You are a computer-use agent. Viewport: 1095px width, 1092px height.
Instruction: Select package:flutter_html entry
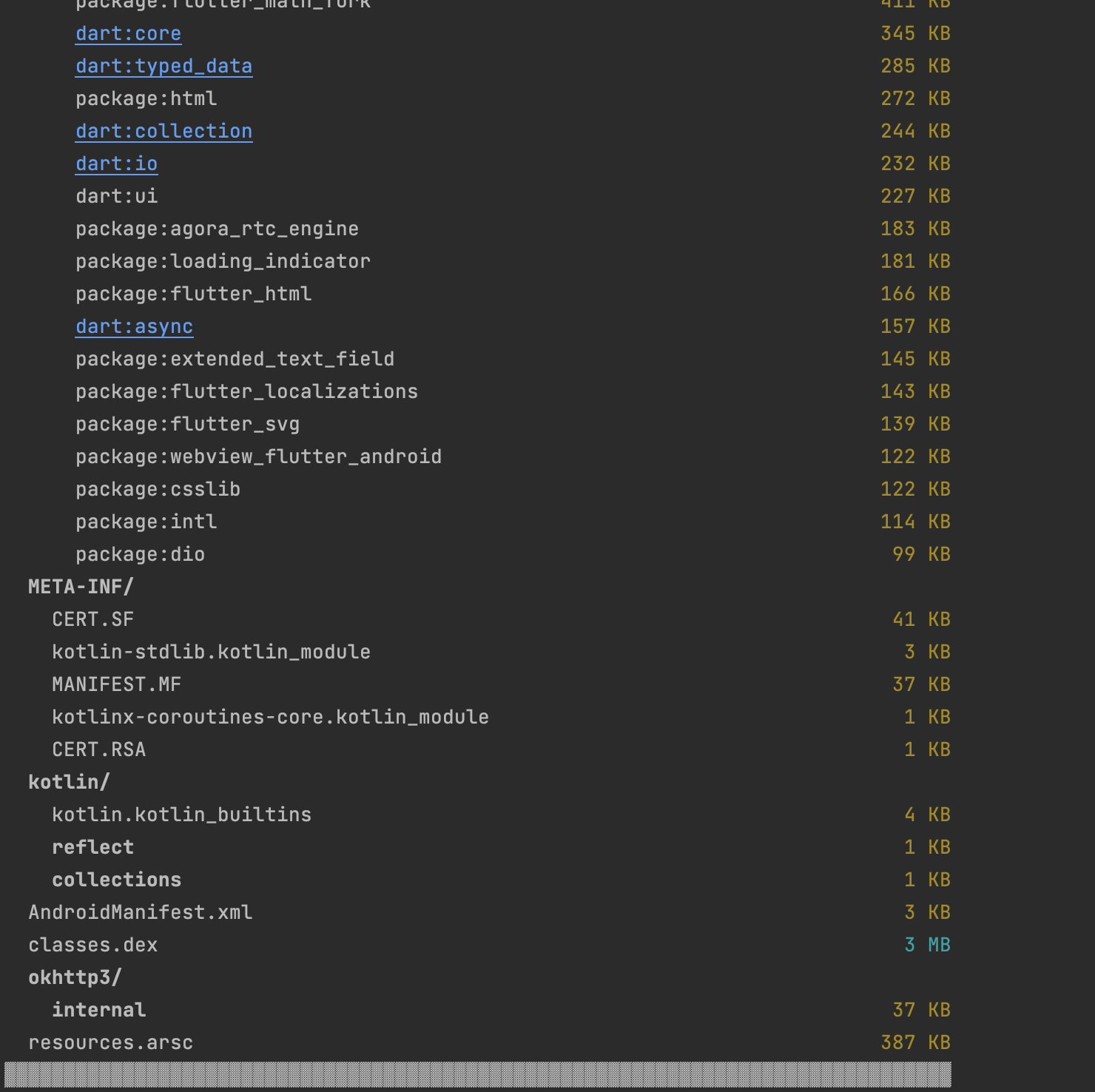pyautogui.click(x=193, y=294)
